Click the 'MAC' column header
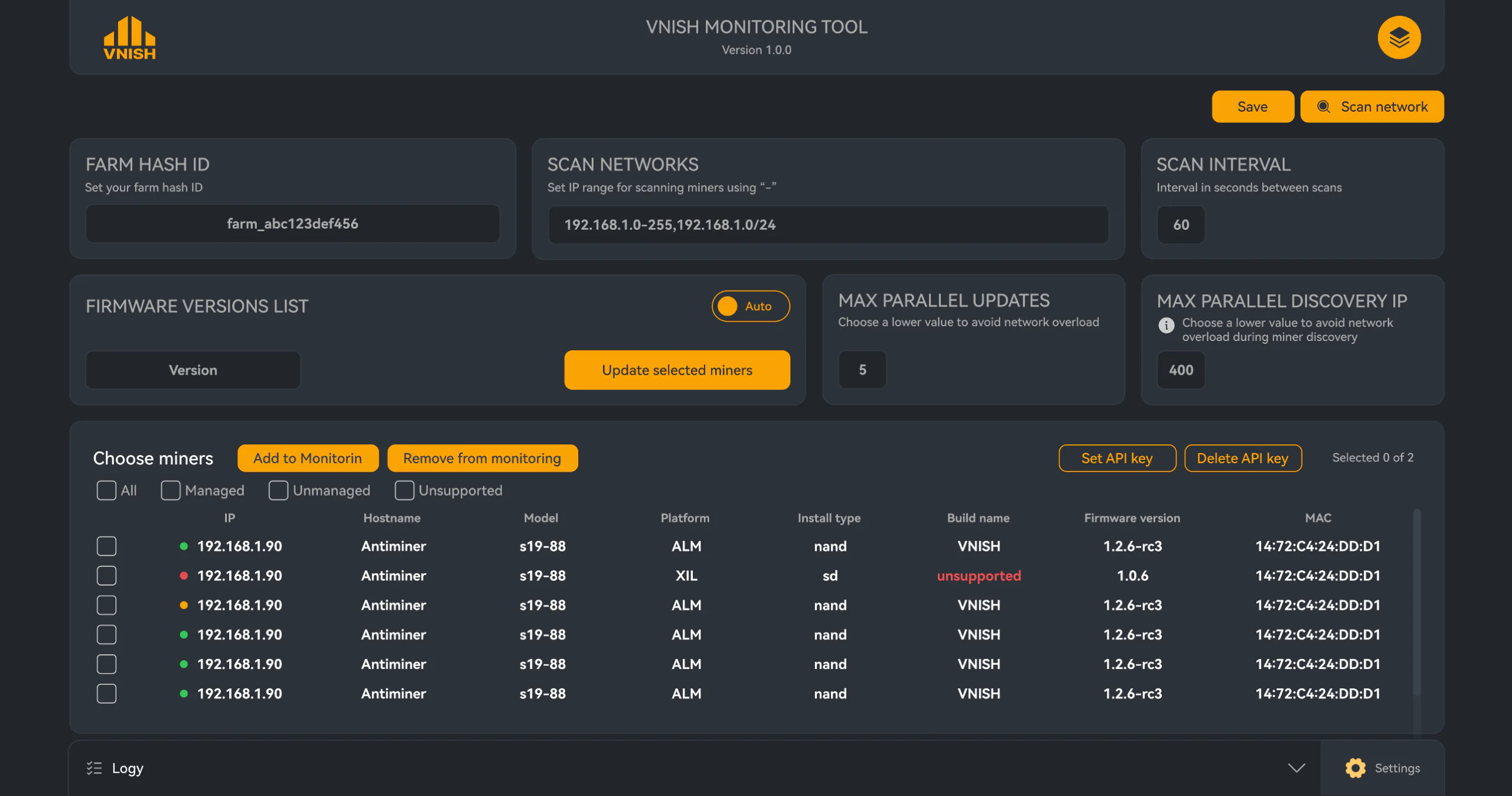Screen dimensions: 1512x796 (1318, 518)
